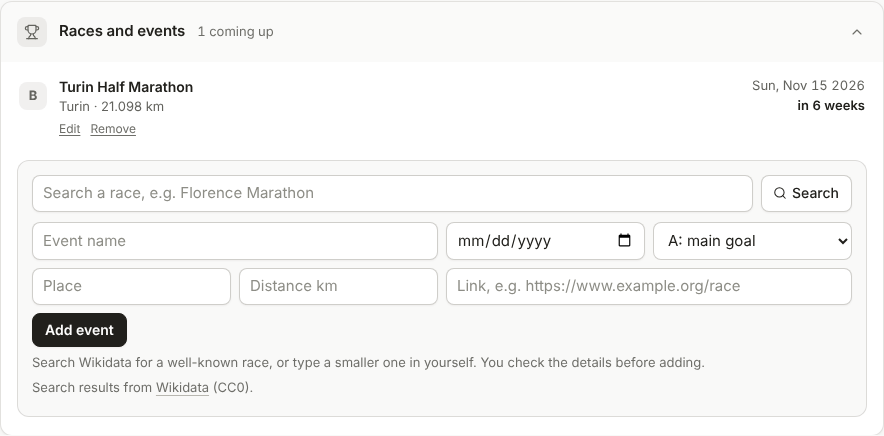Click the Races and events heading
The image size is (884, 436).
tap(122, 32)
